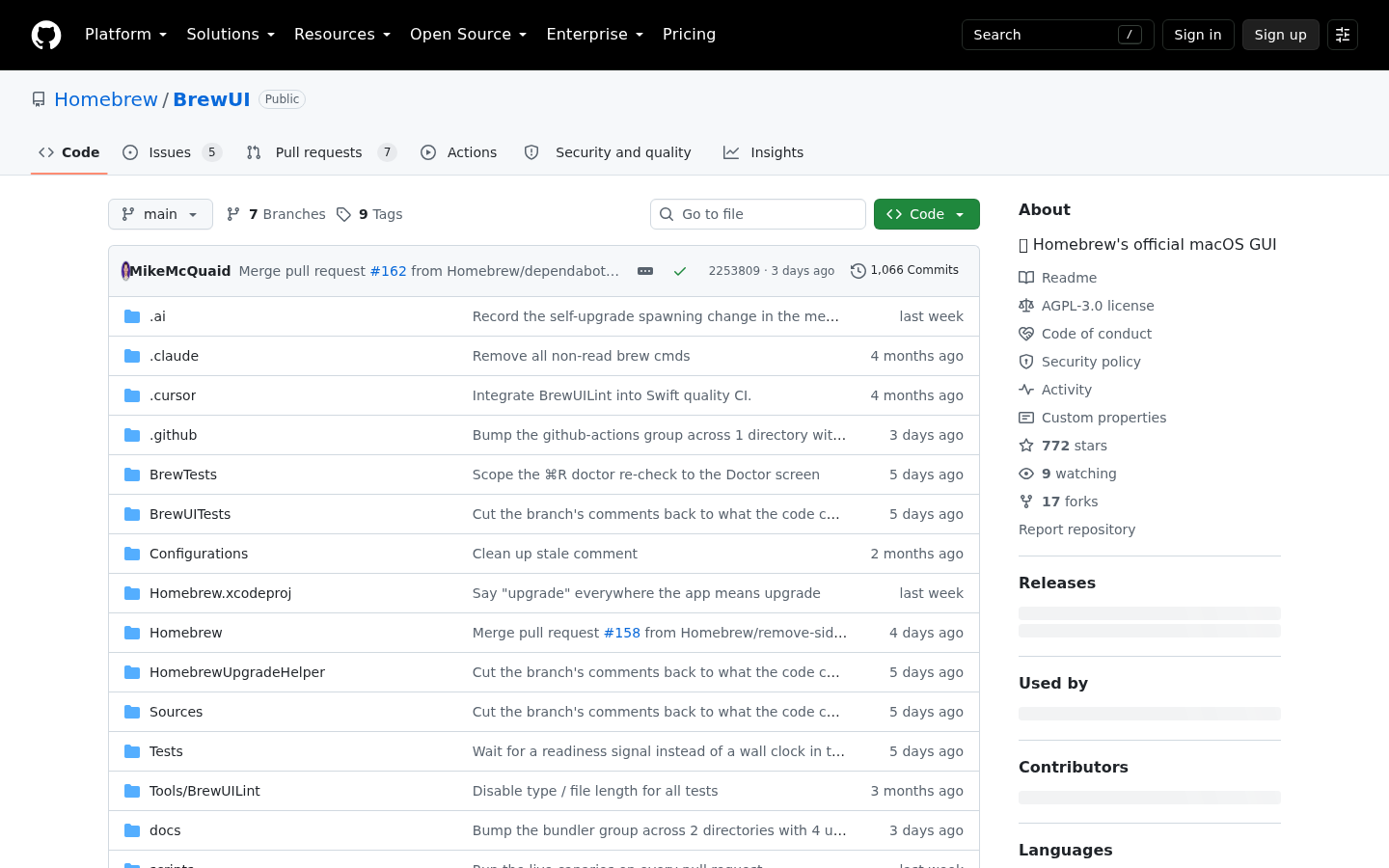This screenshot has height=868, width=1389.
Task: View 7 Branches list
Action: pyautogui.click(x=276, y=214)
